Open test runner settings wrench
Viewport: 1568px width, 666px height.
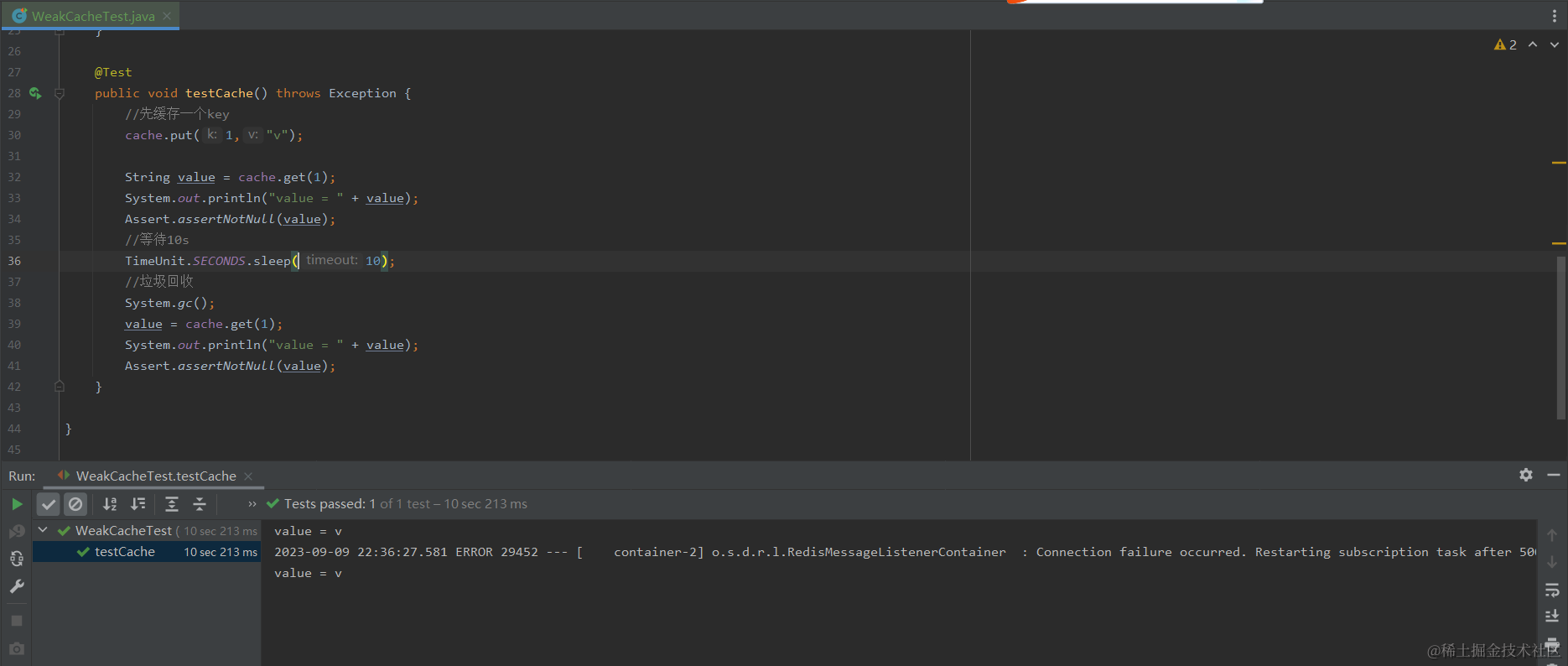tap(17, 586)
